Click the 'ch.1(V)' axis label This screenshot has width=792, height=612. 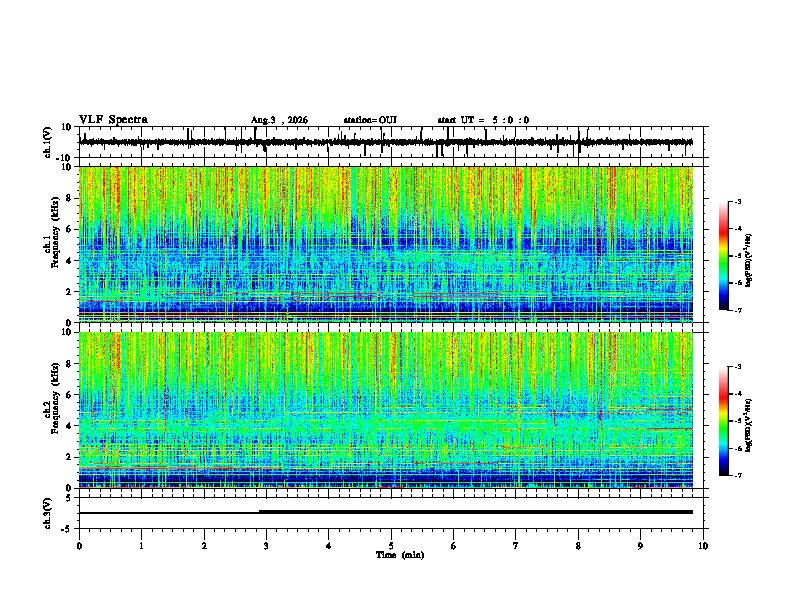[x=48, y=142]
